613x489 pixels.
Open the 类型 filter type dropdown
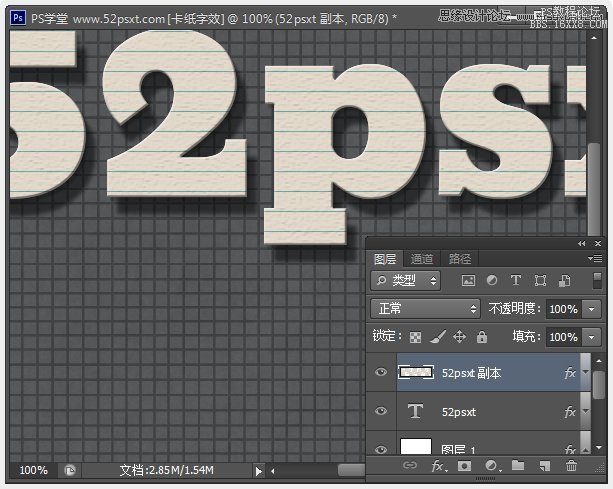coord(405,280)
